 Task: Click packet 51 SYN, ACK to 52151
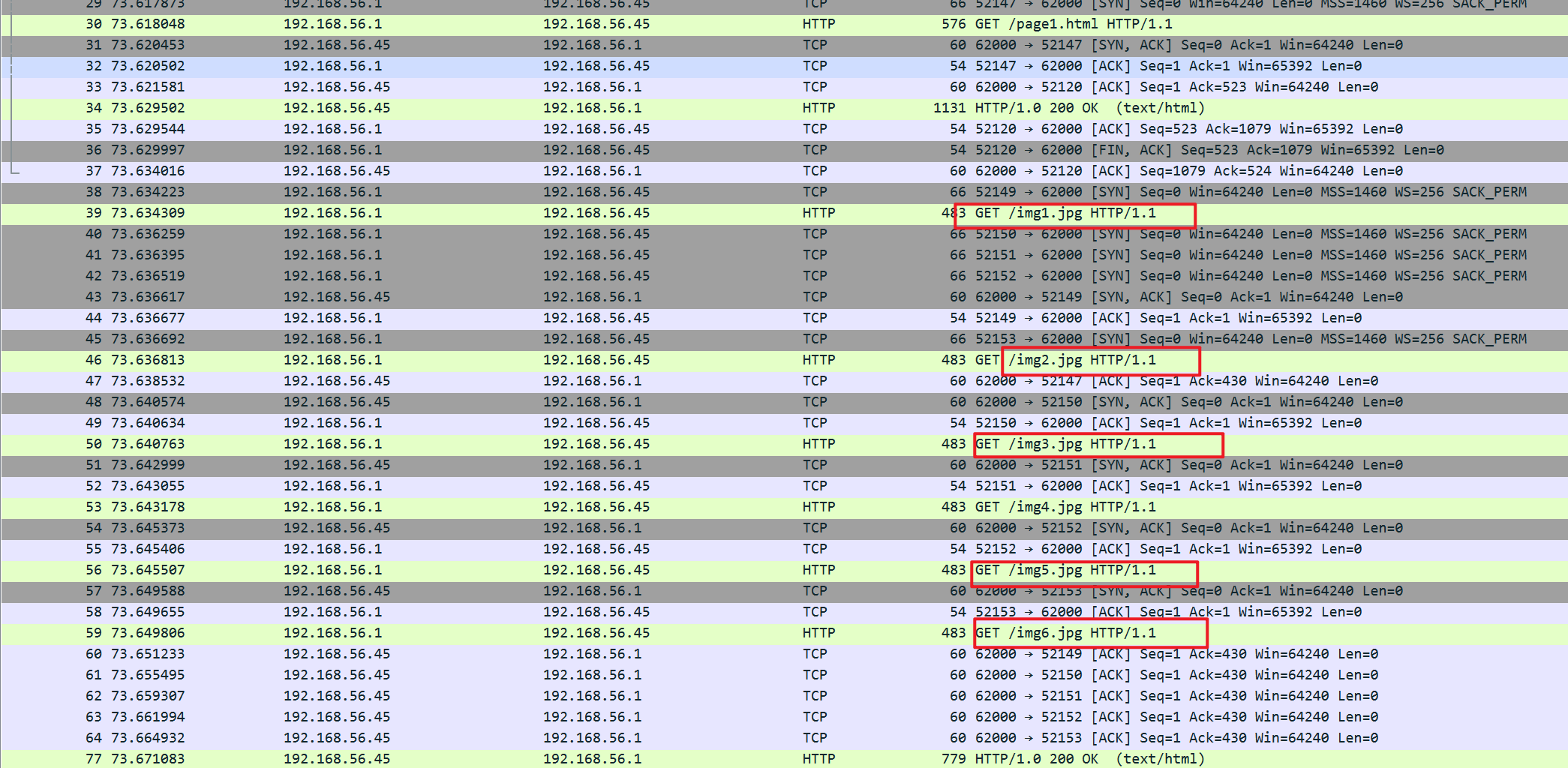[x=784, y=465]
